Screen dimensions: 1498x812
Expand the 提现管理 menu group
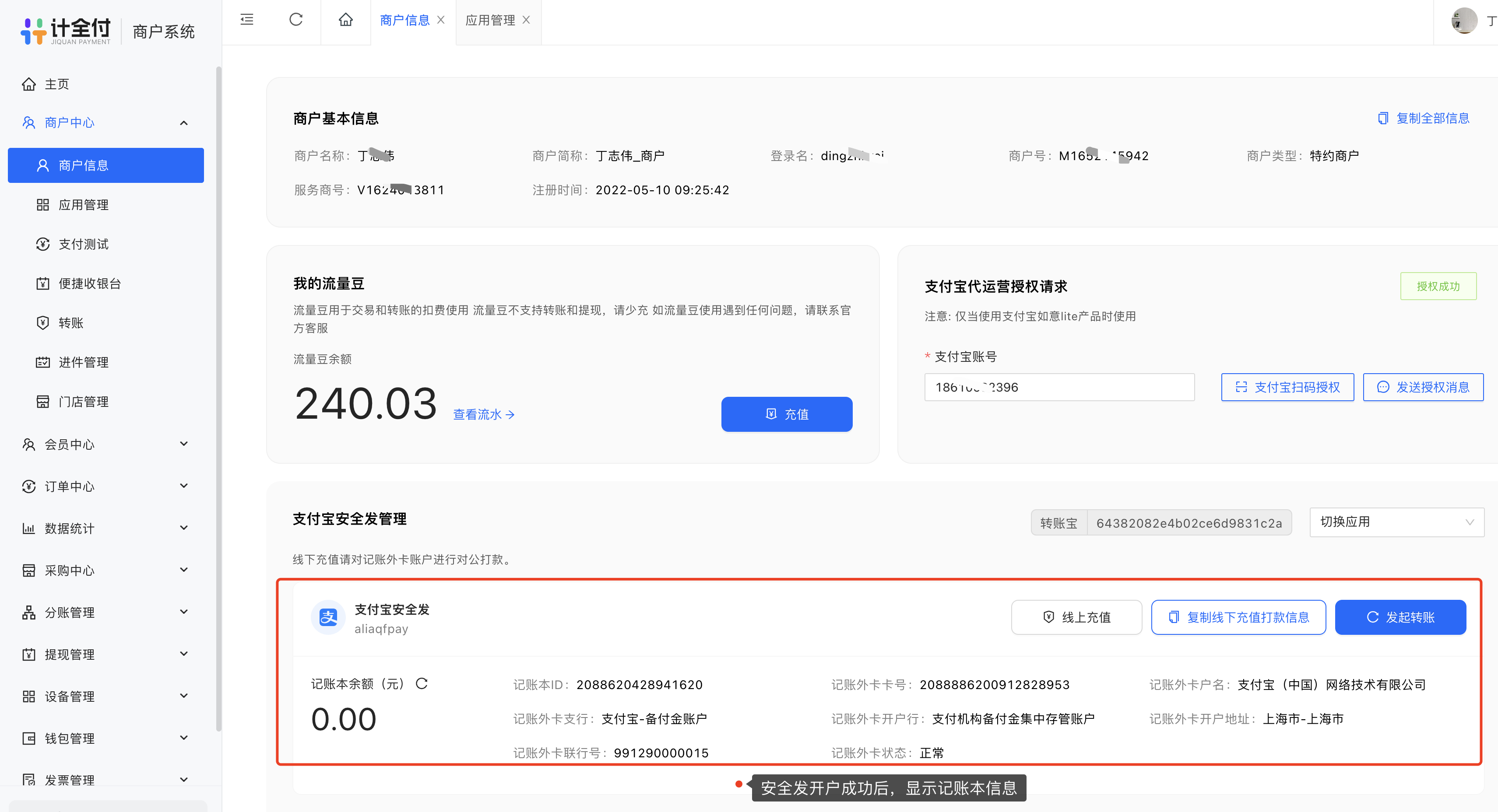click(x=106, y=654)
